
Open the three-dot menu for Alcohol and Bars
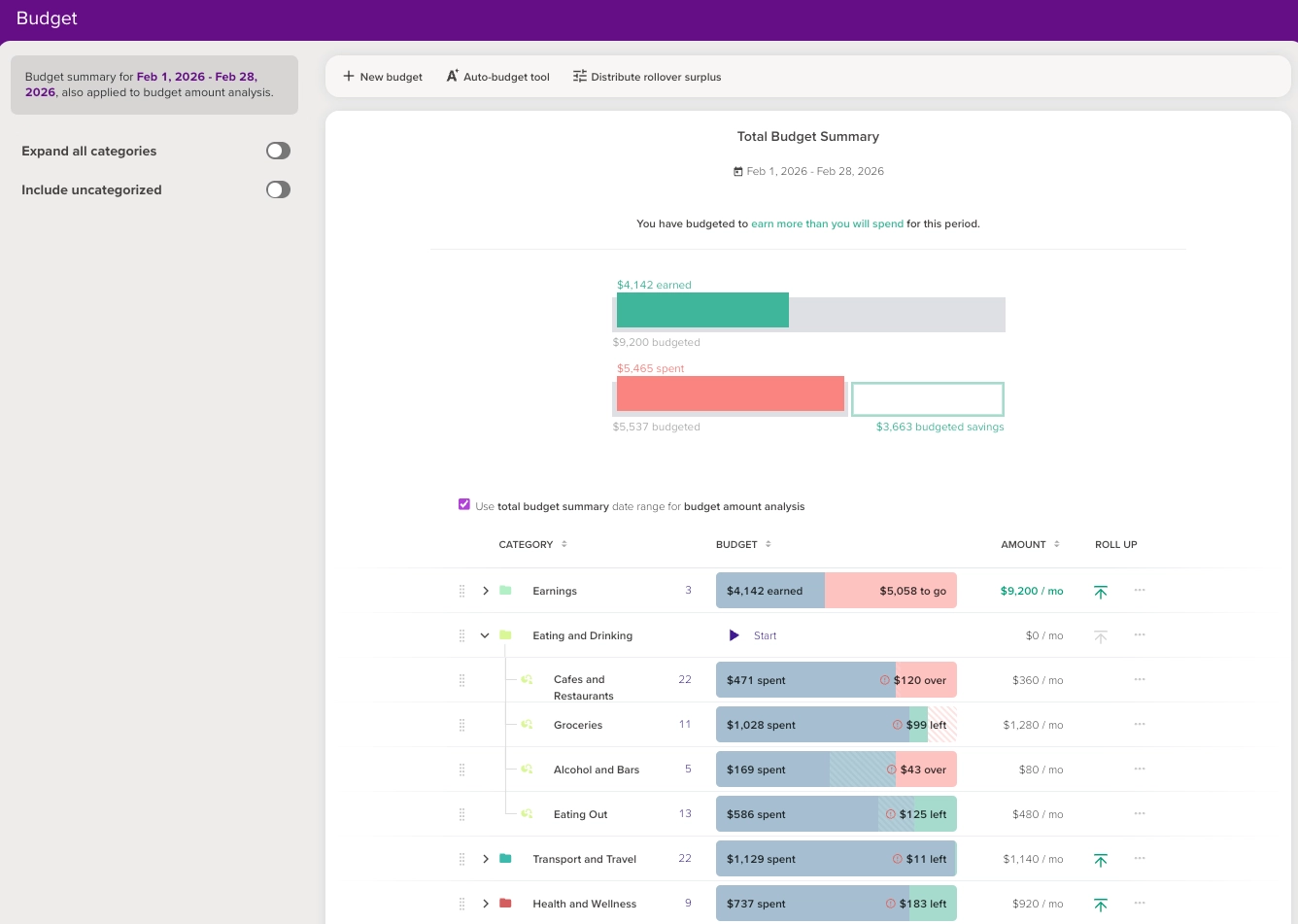tap(1140, 770)
